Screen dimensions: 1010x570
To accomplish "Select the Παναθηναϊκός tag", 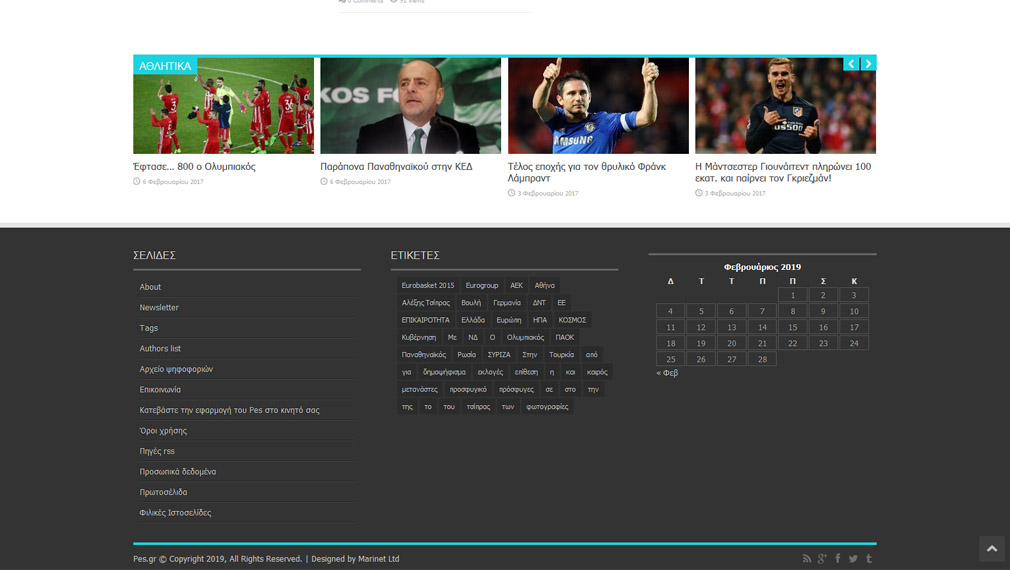I will pos(423,354).
